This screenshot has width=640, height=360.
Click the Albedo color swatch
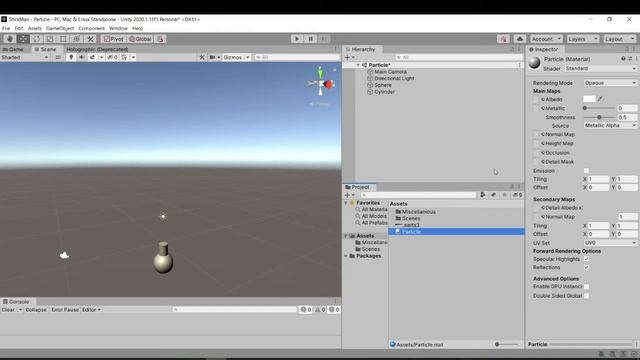point(589,99)
